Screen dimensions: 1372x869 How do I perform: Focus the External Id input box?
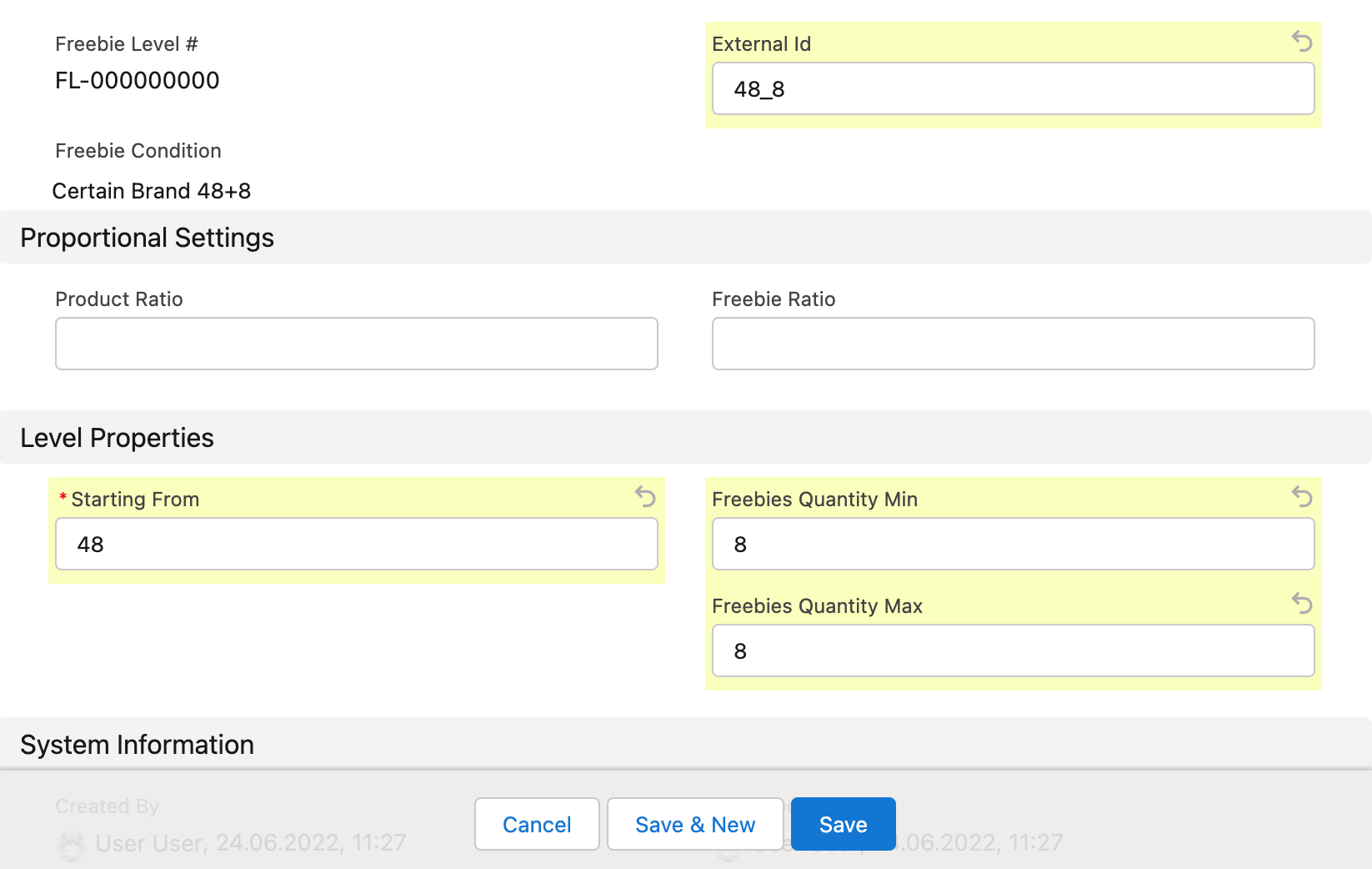pos(1013,88)
